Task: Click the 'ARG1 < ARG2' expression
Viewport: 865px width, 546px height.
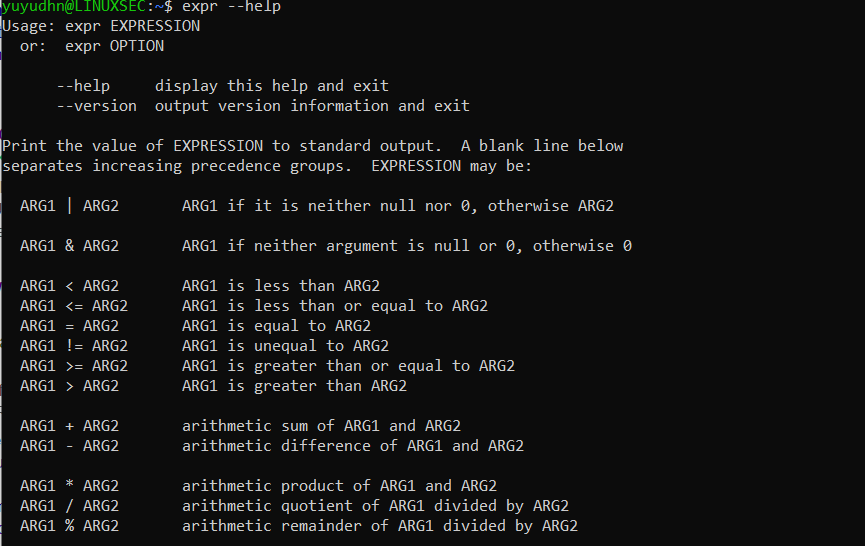Action: [69, 286]
